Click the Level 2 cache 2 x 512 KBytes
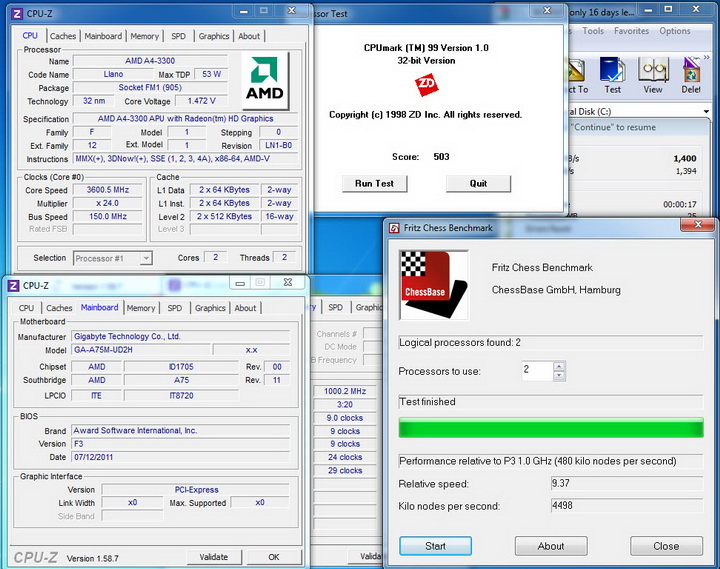Viewport: 720px width, 569px height. [224, 216]
